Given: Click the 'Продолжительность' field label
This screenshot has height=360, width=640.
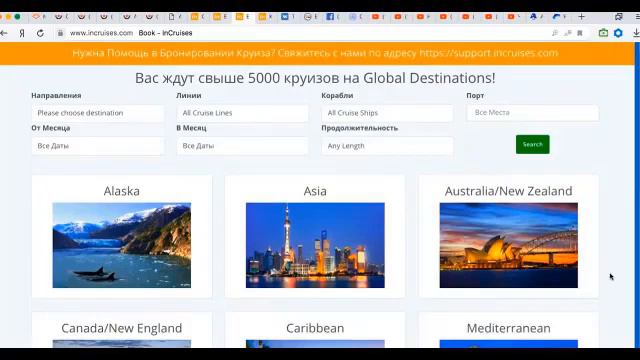Looking at the screenshot, I should tap(359, 128).
